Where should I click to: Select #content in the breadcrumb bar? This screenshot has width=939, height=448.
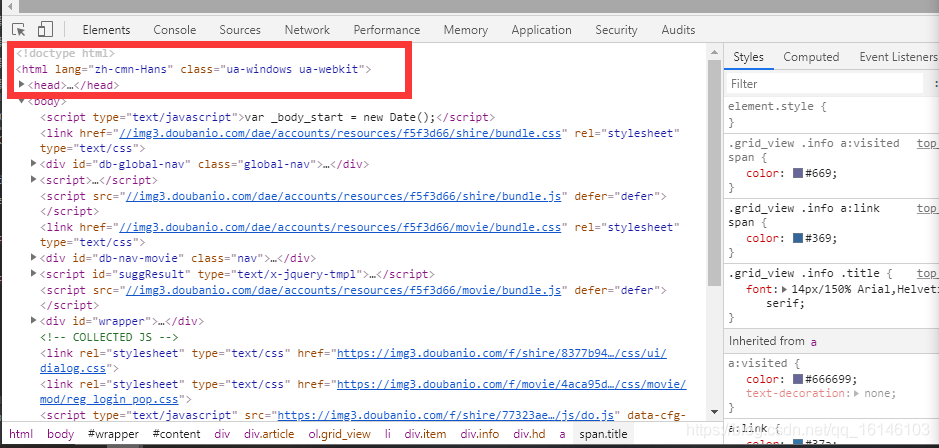coord(176,434)
